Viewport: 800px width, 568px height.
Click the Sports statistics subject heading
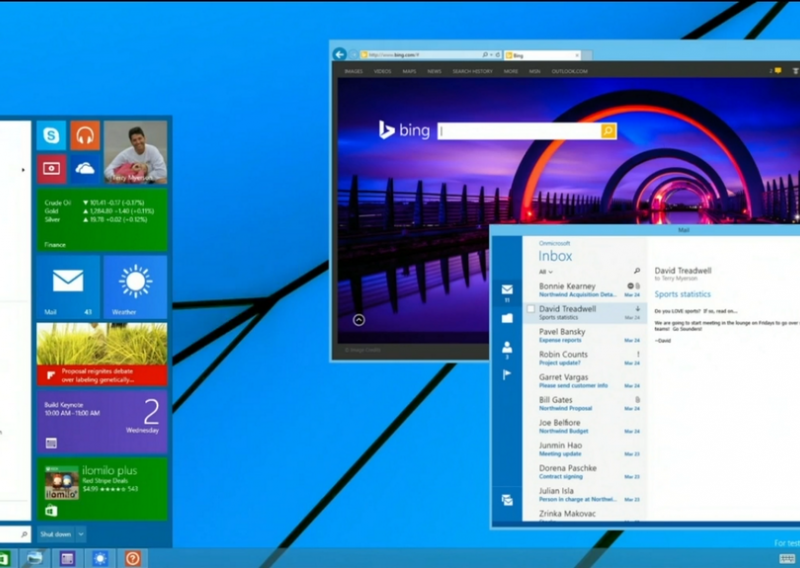[683, 294]
